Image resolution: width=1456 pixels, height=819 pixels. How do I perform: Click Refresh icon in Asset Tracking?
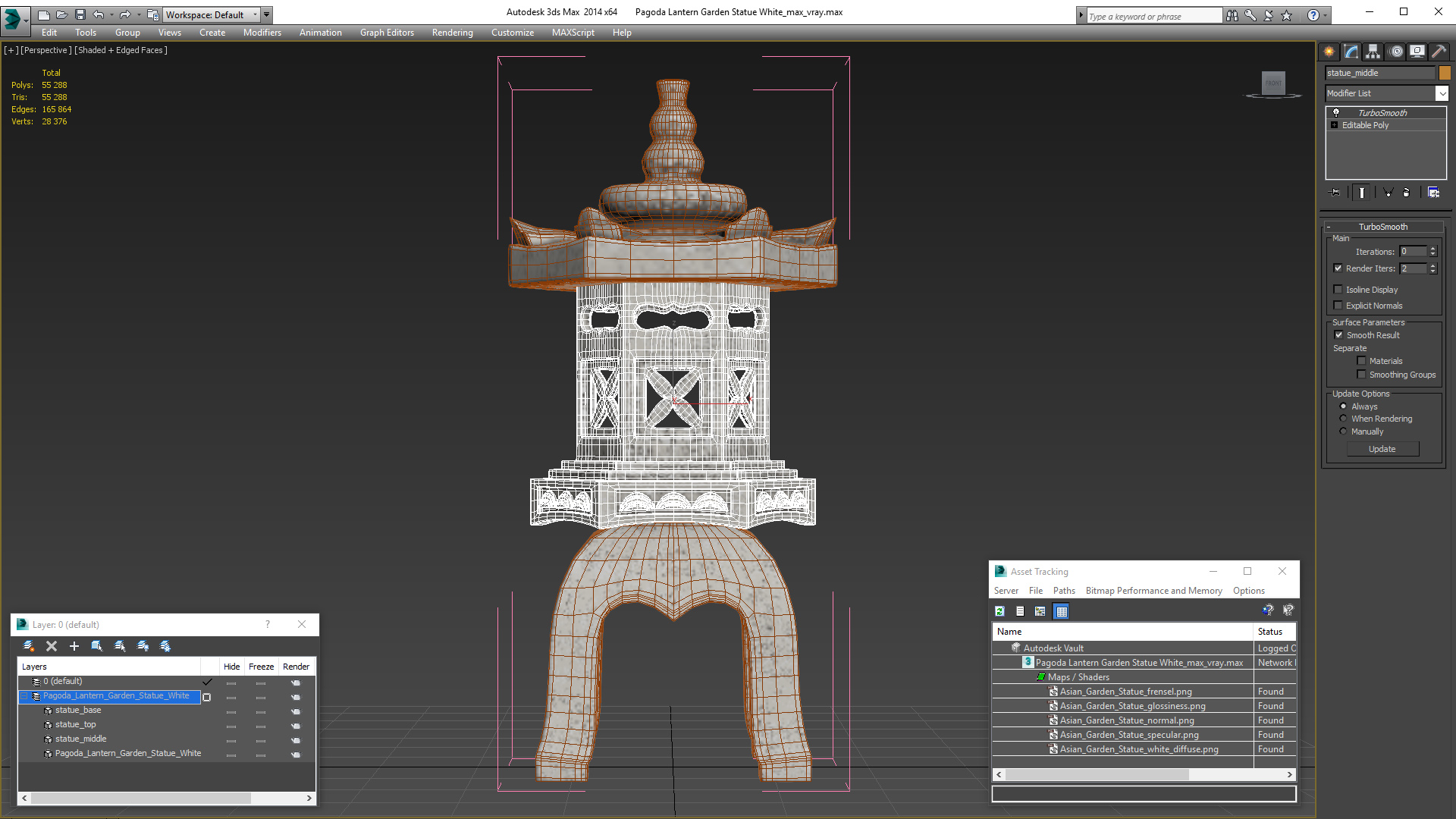click(x=1000, y=611)
